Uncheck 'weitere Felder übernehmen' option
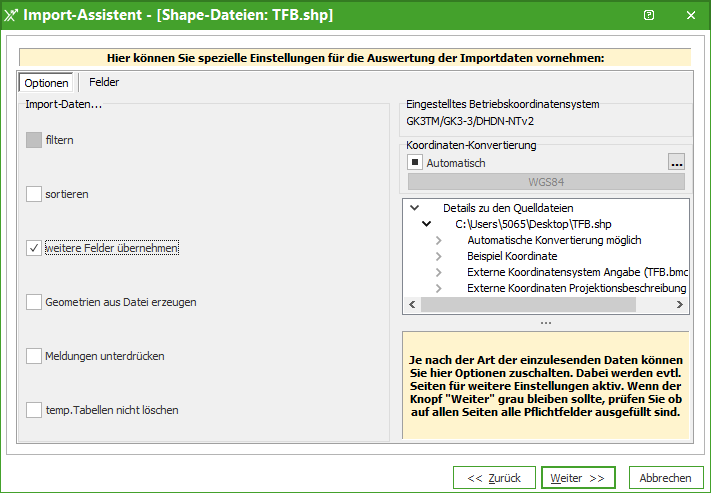Viewport: 711px width, 493px height. tap(34, 248)
